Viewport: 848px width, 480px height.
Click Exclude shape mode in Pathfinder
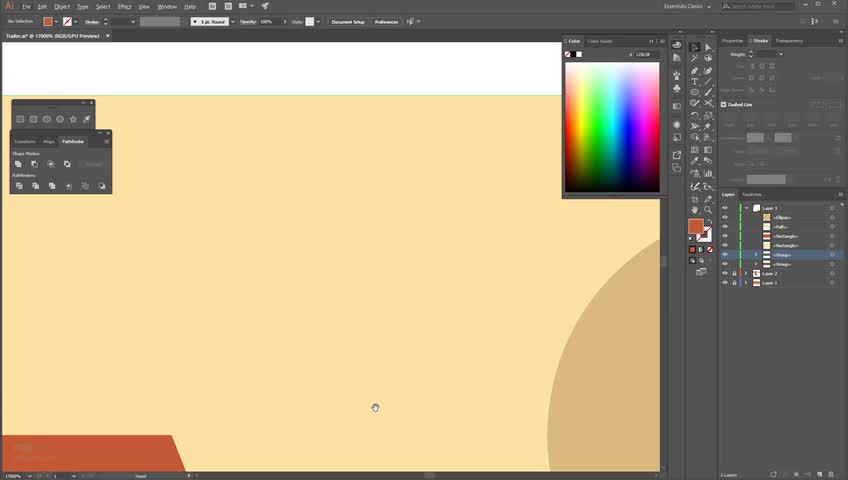click(x=67, y=164)
